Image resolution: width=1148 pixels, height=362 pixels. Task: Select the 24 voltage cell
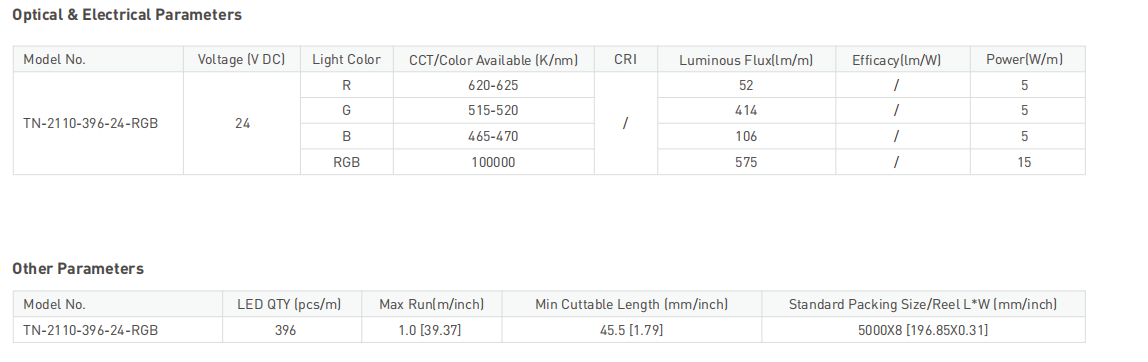click(x=242, y=124)
